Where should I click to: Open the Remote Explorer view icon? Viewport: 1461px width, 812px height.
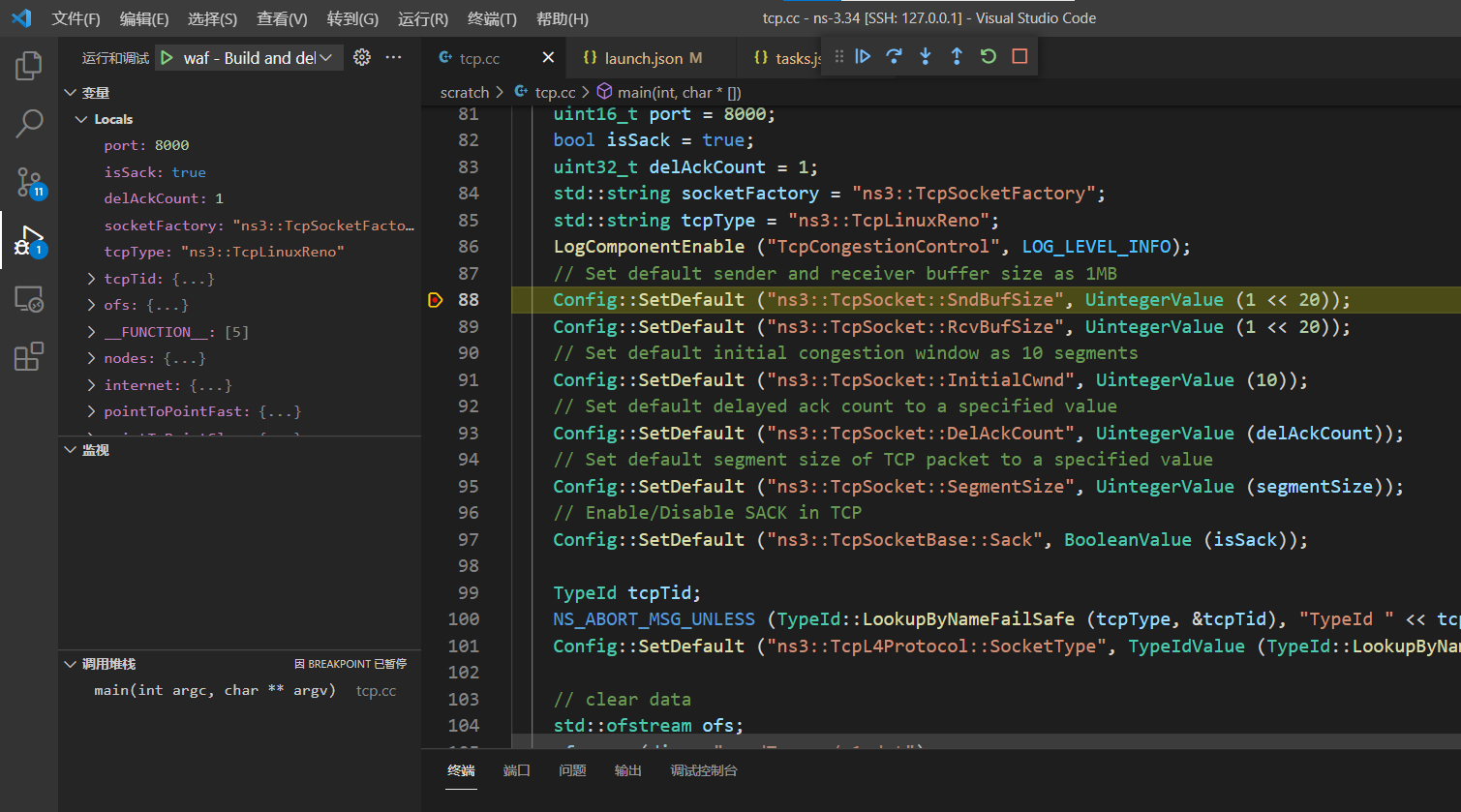[x=29, y=299]
